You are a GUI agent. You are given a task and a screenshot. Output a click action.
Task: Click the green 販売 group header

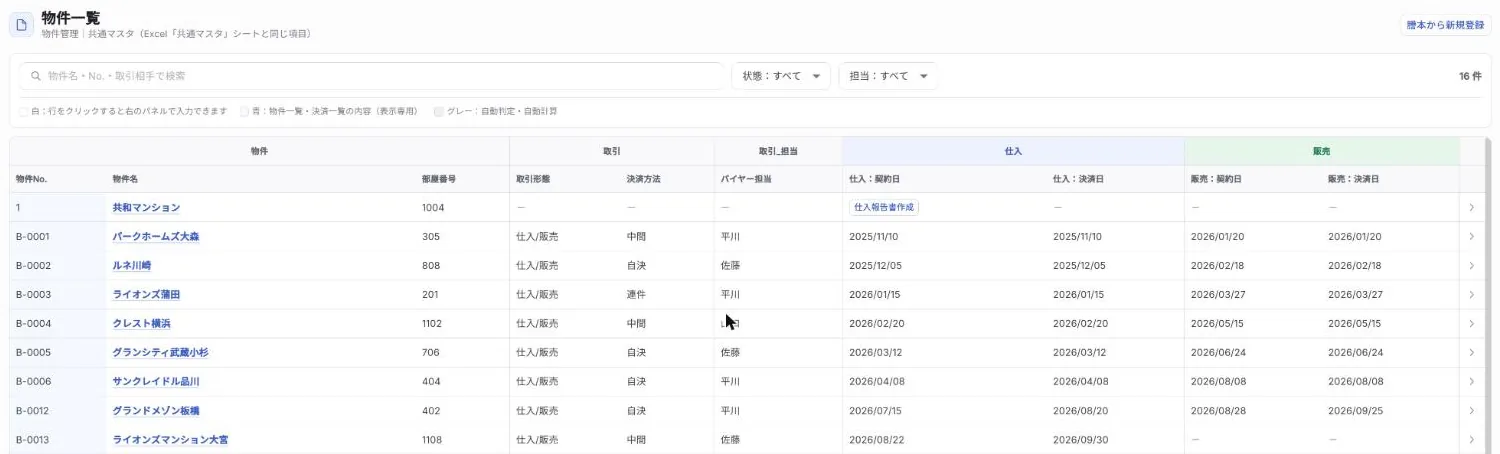[x=1322, y=151]
